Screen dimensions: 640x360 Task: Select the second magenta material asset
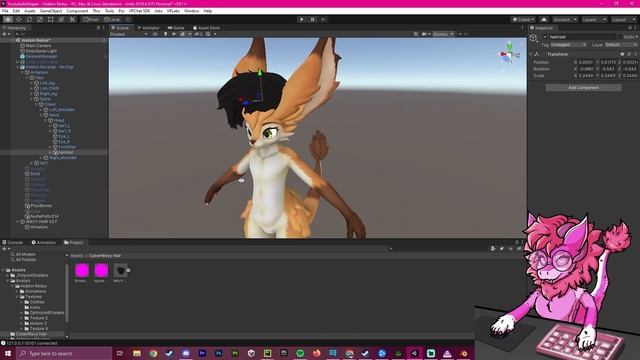coord(101,270)
